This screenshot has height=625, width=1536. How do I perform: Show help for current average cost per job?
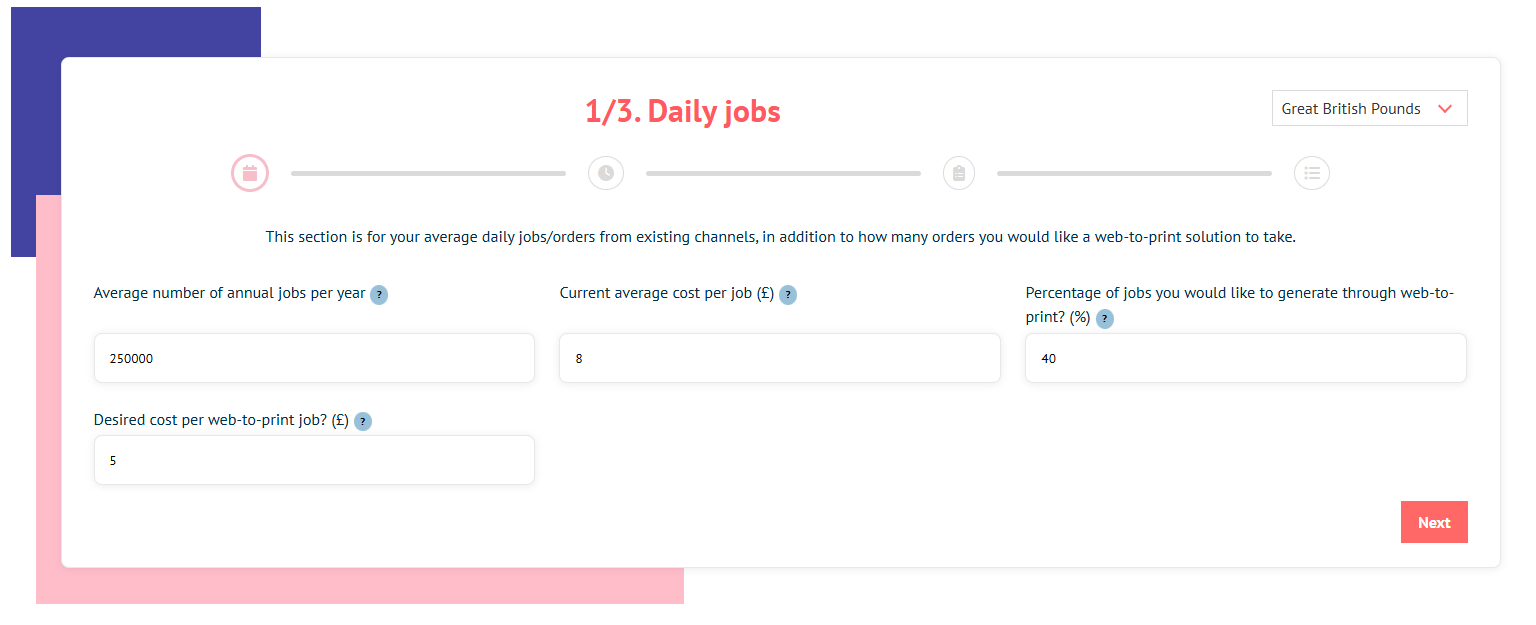point(788,295)
